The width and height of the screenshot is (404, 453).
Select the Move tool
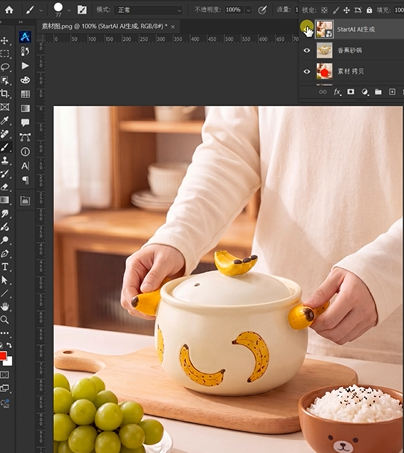[x=5, y=41]
